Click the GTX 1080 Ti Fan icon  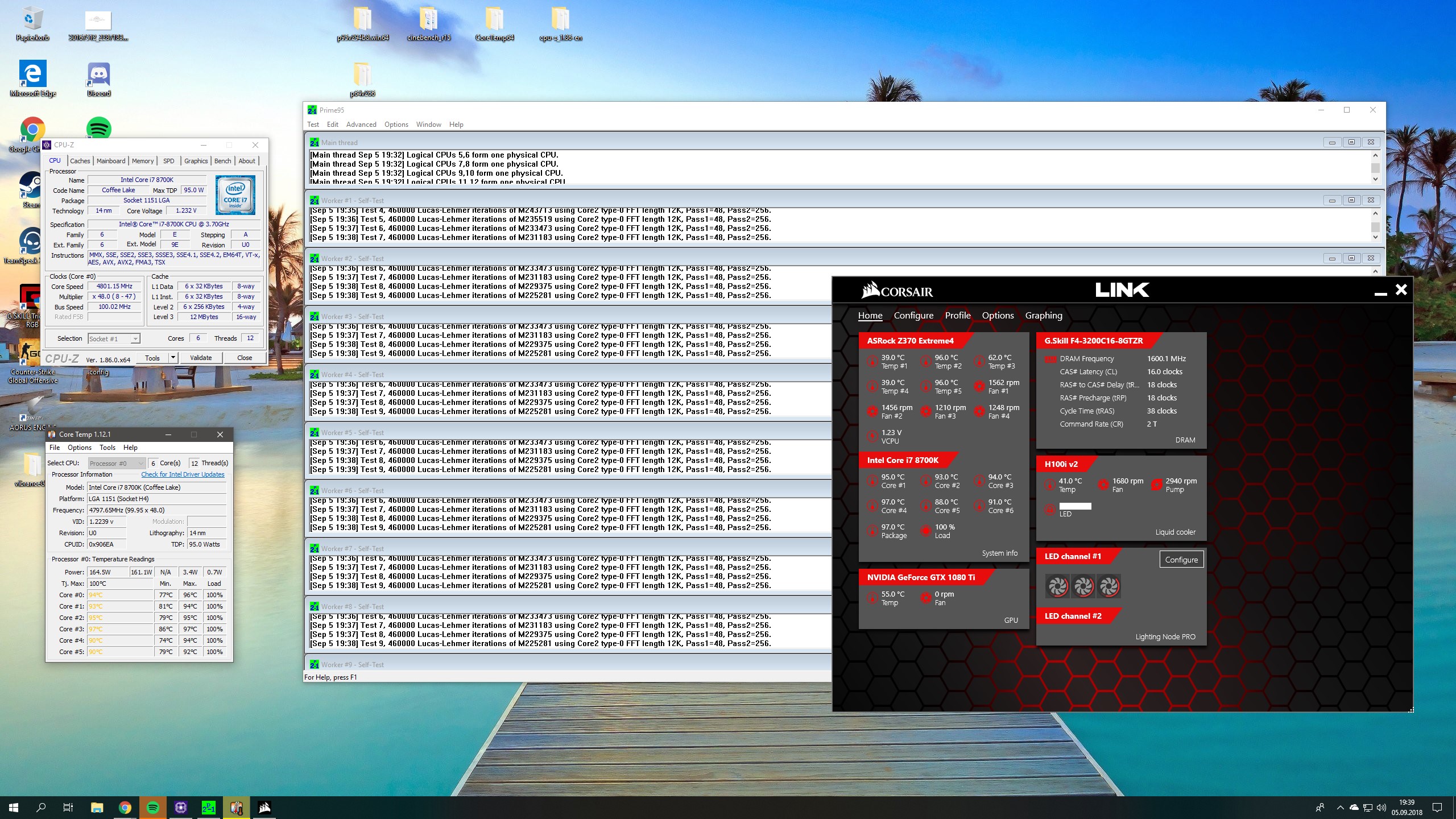tap(925, 598)
